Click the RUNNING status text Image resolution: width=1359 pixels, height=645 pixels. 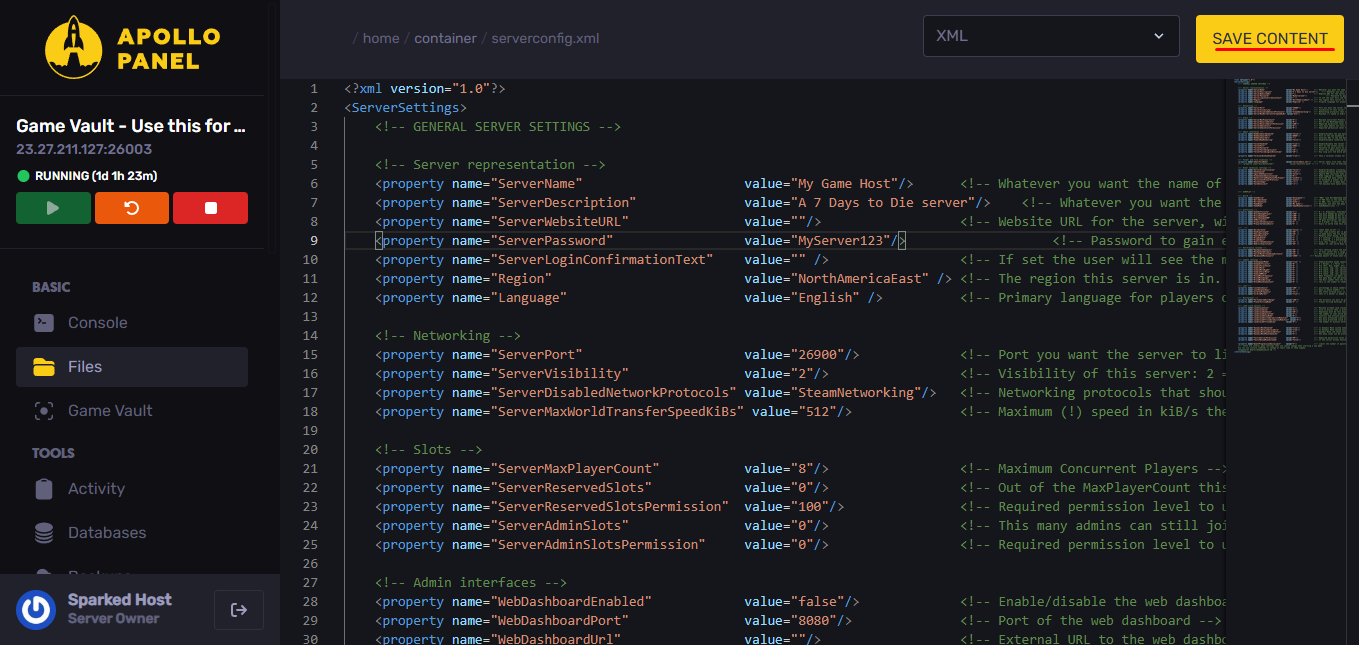(x=96, y=176)
